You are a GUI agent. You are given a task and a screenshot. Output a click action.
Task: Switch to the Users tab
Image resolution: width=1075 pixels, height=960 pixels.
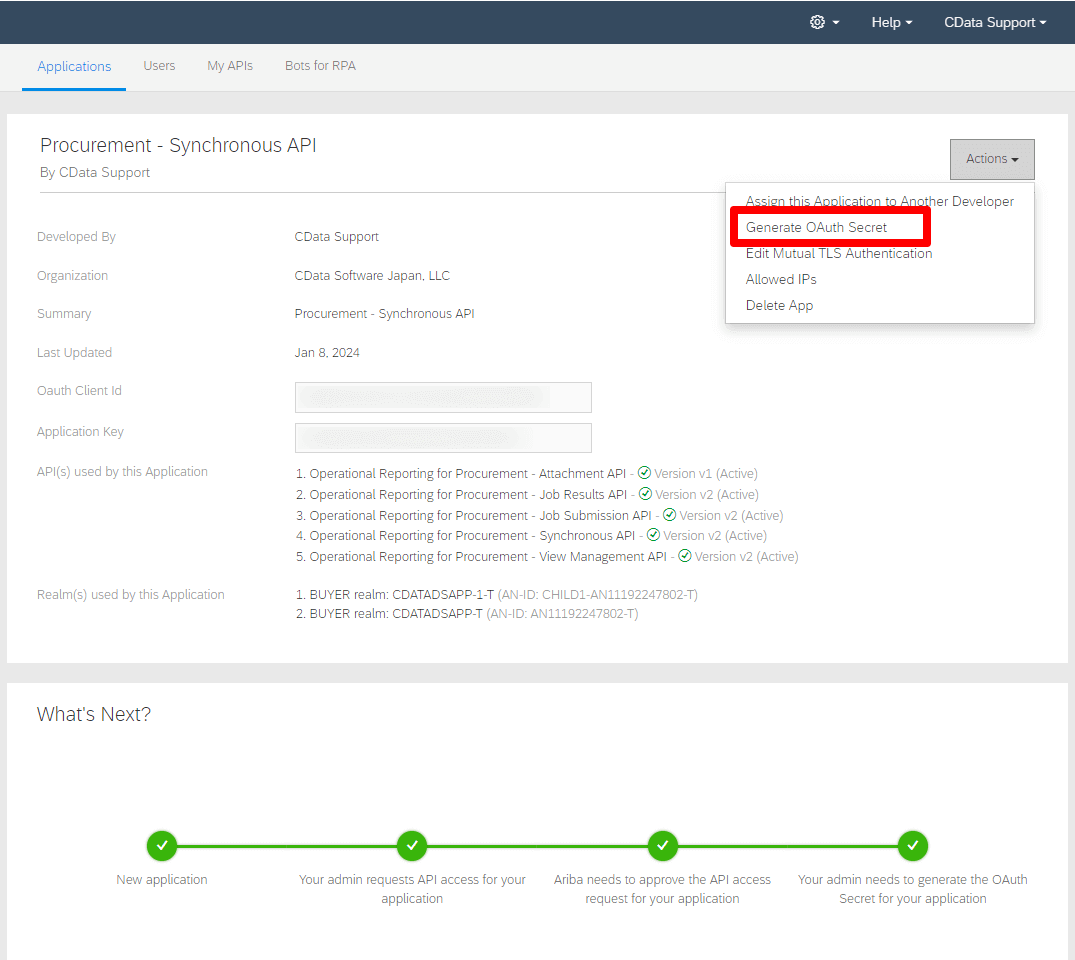[x=159, y=66]
